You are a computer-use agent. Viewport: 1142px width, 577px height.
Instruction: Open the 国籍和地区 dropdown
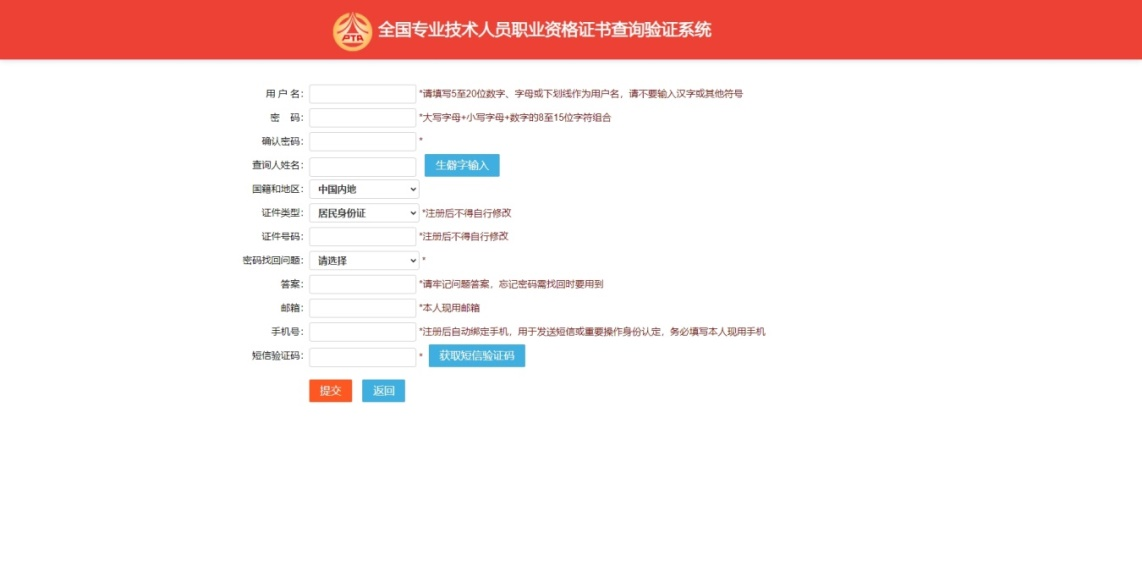pos(364,189)
